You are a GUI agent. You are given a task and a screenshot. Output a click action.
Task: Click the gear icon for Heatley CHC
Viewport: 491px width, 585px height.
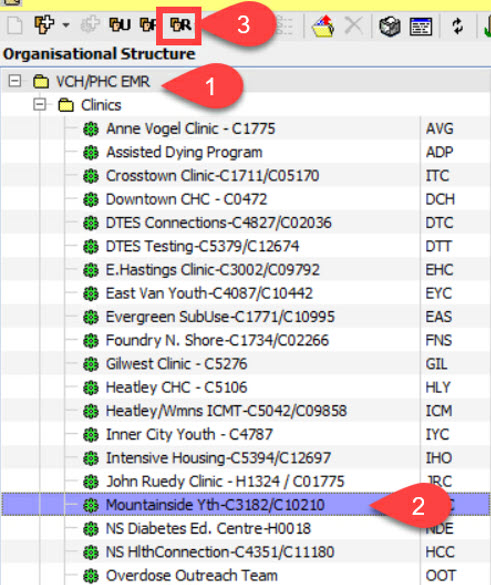click(91, 388)
